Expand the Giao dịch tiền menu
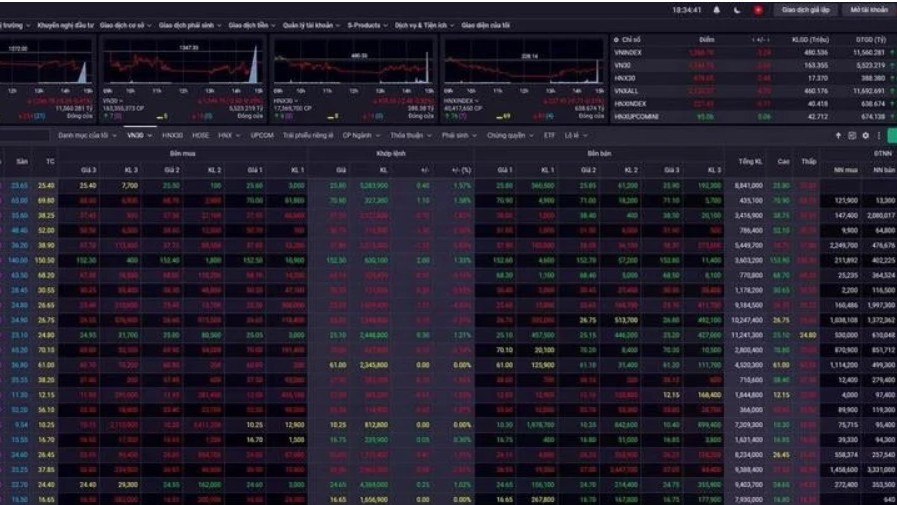The width and height of the screenshot is (897, 505). pyautogui.click(x=252, y=25)
